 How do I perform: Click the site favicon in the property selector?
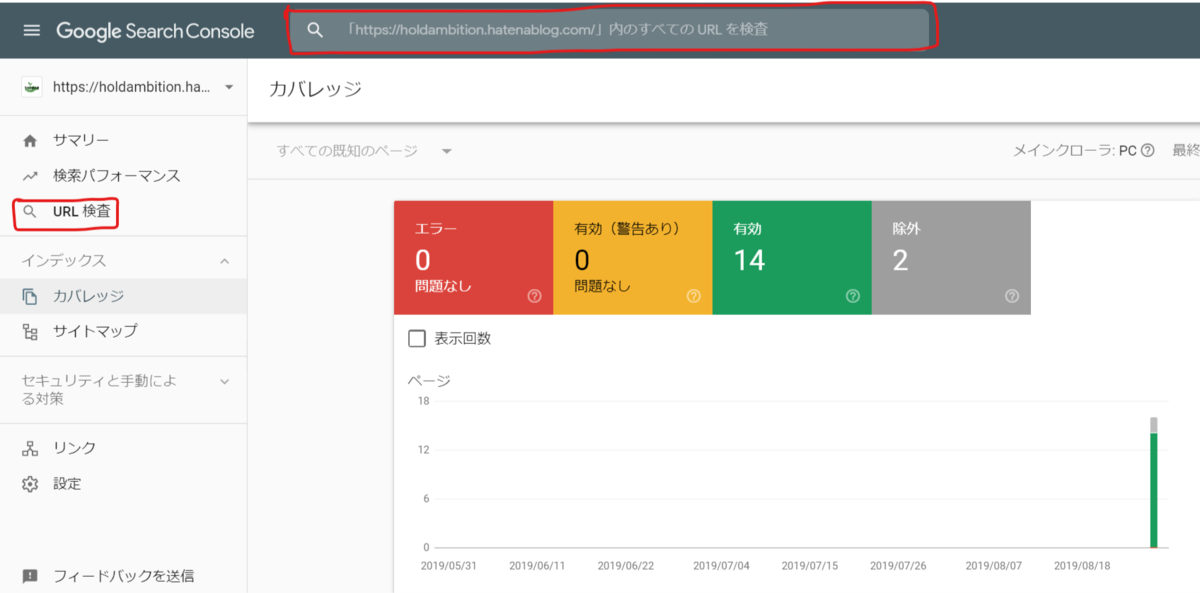pos(32,87)
